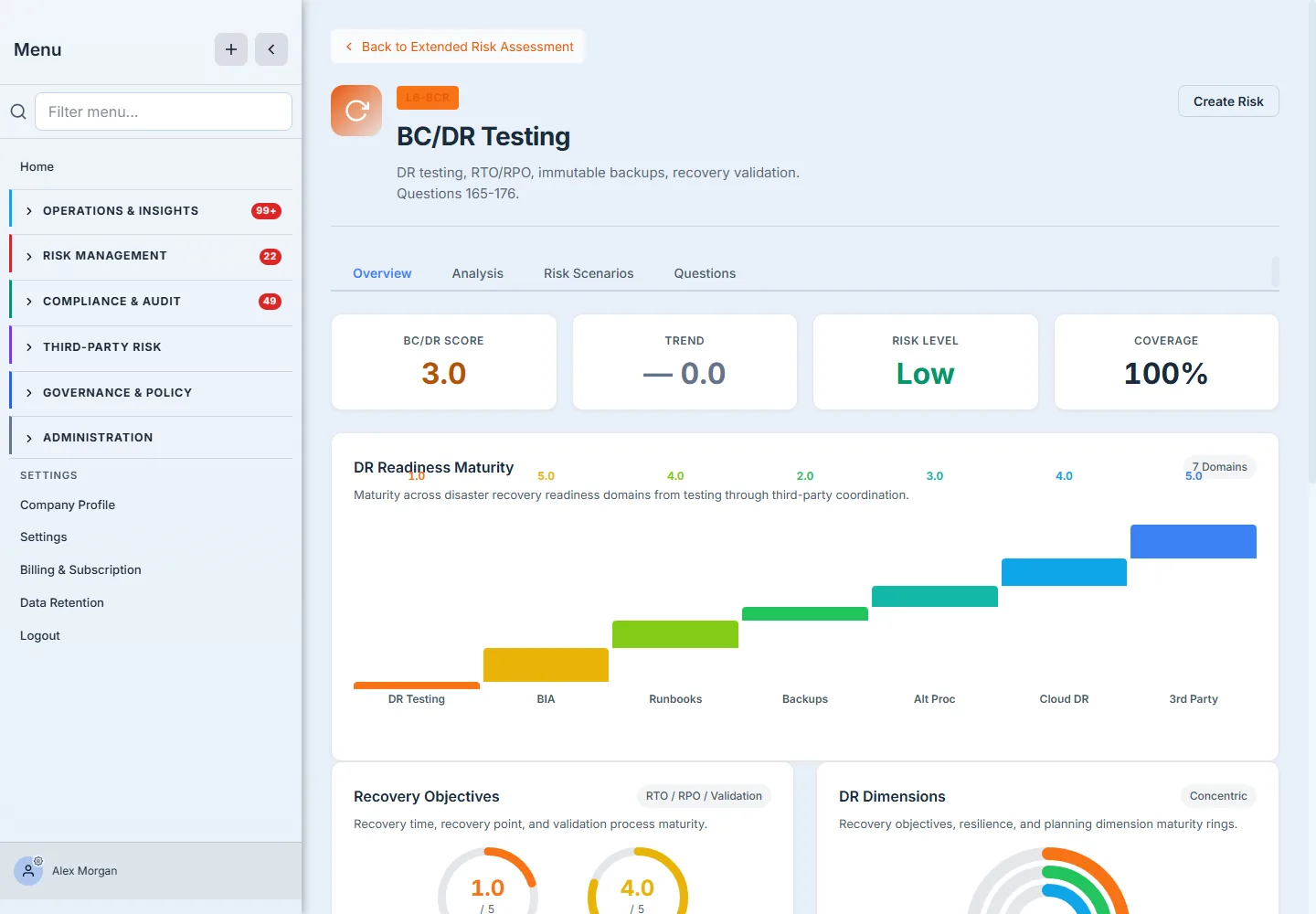Click the COVERAGE 100% card
Screen dimensions: 1316x914
click(x=1166, y=362)
